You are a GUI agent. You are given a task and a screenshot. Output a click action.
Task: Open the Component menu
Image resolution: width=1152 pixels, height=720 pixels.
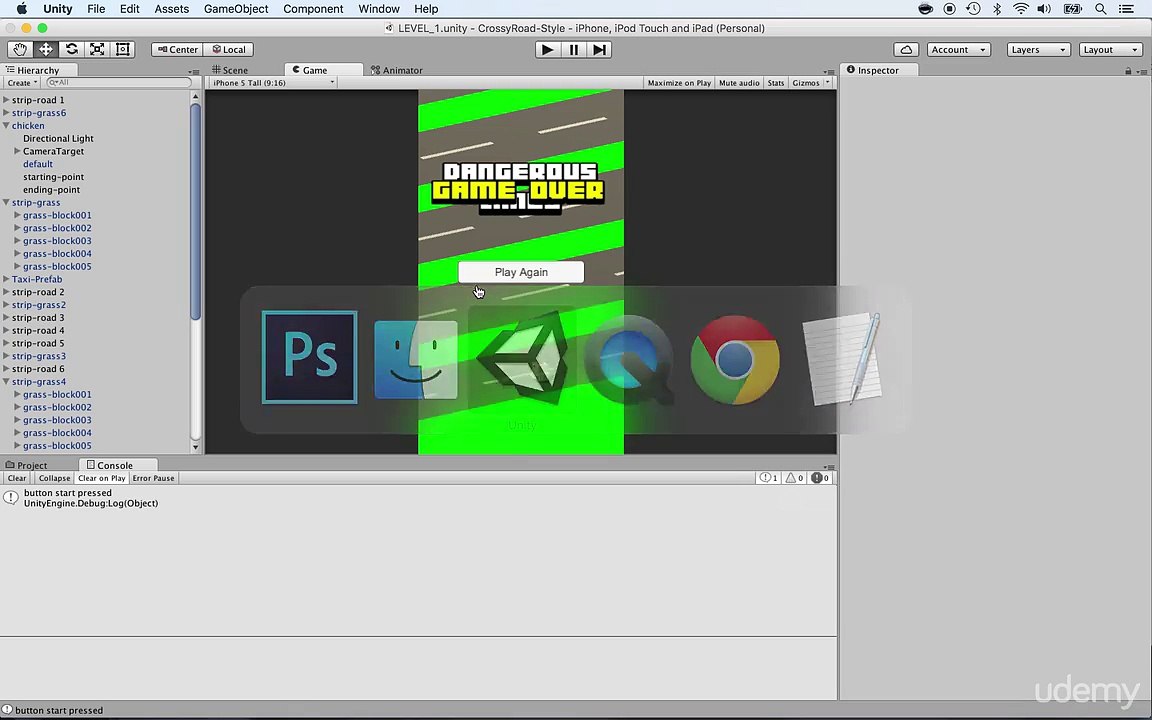[x=313, y=9]
